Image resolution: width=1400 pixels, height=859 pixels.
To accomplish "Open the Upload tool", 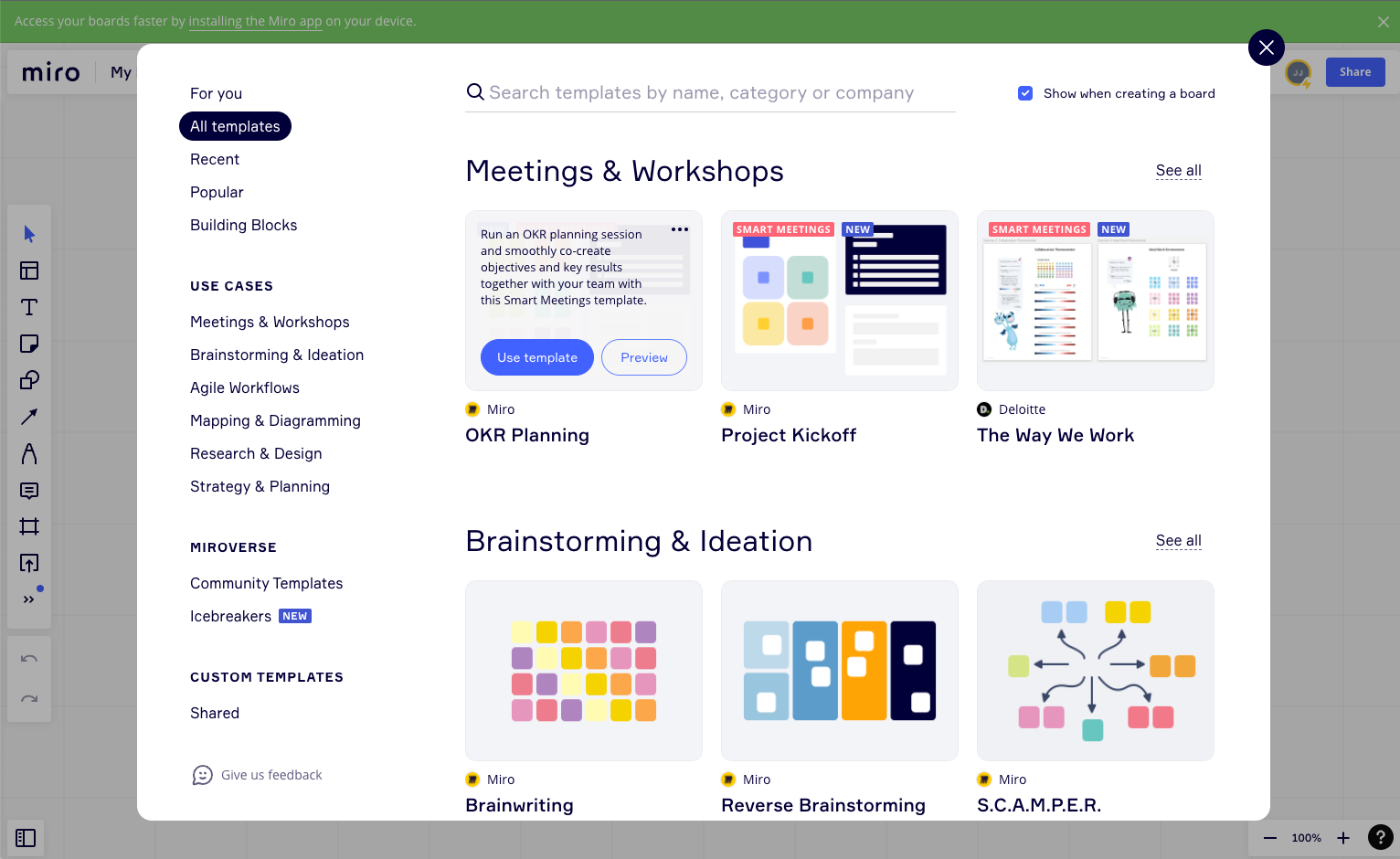I will click(29, 562).
